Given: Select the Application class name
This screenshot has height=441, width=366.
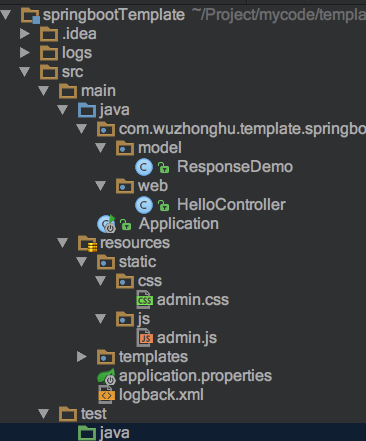Looking at the screenshot, I should click(179, 224).
